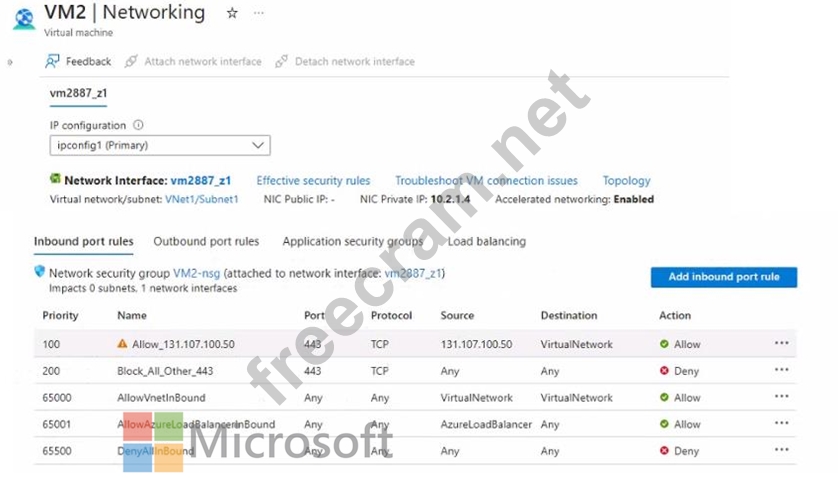Viewport: 838px width, 478px height.
Task: Choose Attach network interface
Action: (x=203, y=61)
